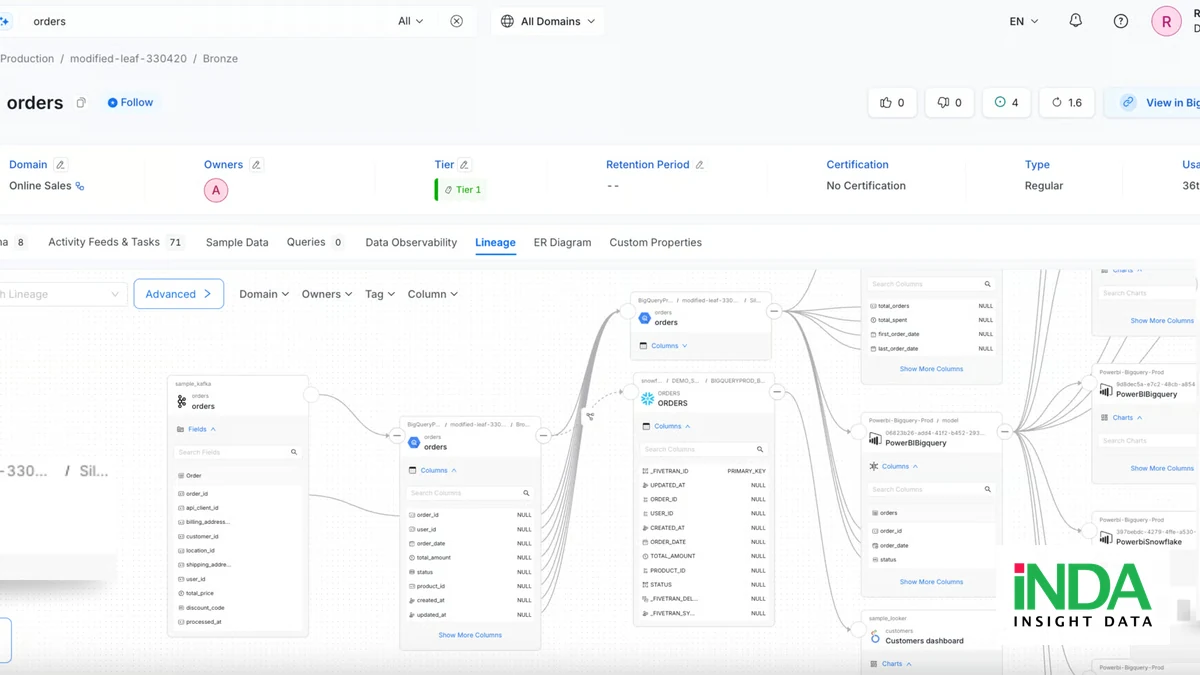
Task: Open the All Domains dropdown
Action: coord(548,21)
